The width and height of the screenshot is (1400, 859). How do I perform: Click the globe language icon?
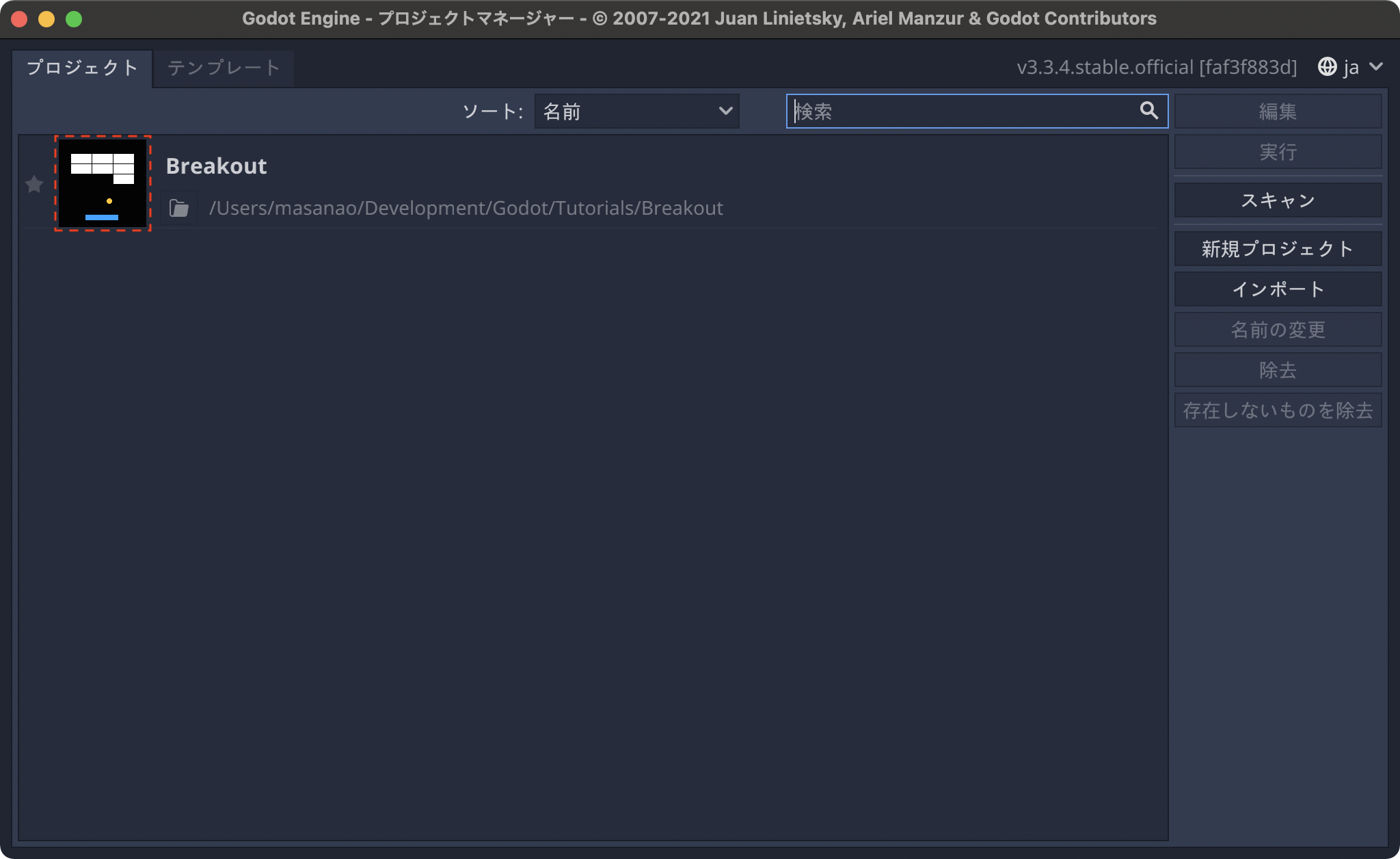coord(1327,67)
